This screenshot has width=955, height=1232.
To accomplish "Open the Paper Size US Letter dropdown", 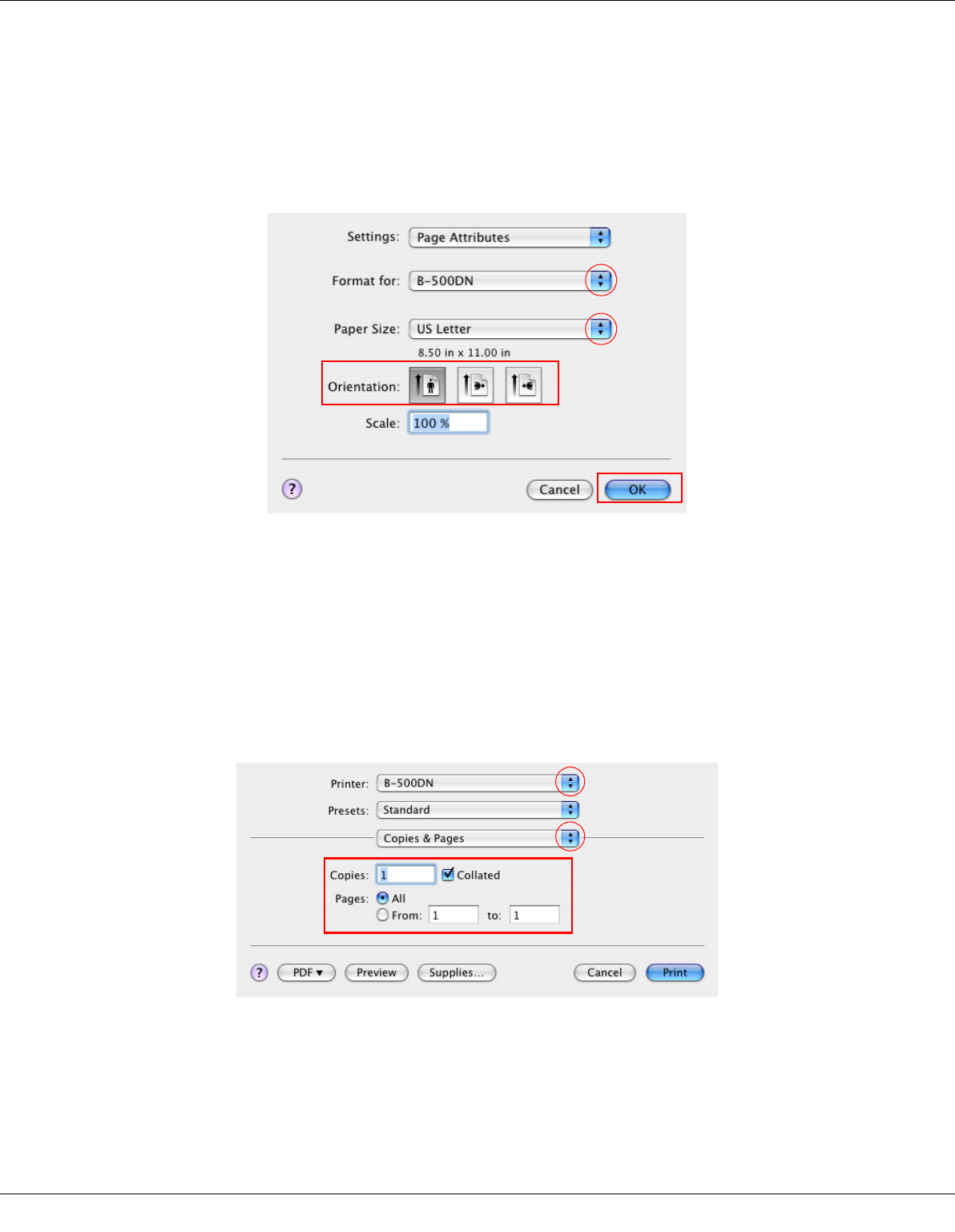I will [510, 328].
